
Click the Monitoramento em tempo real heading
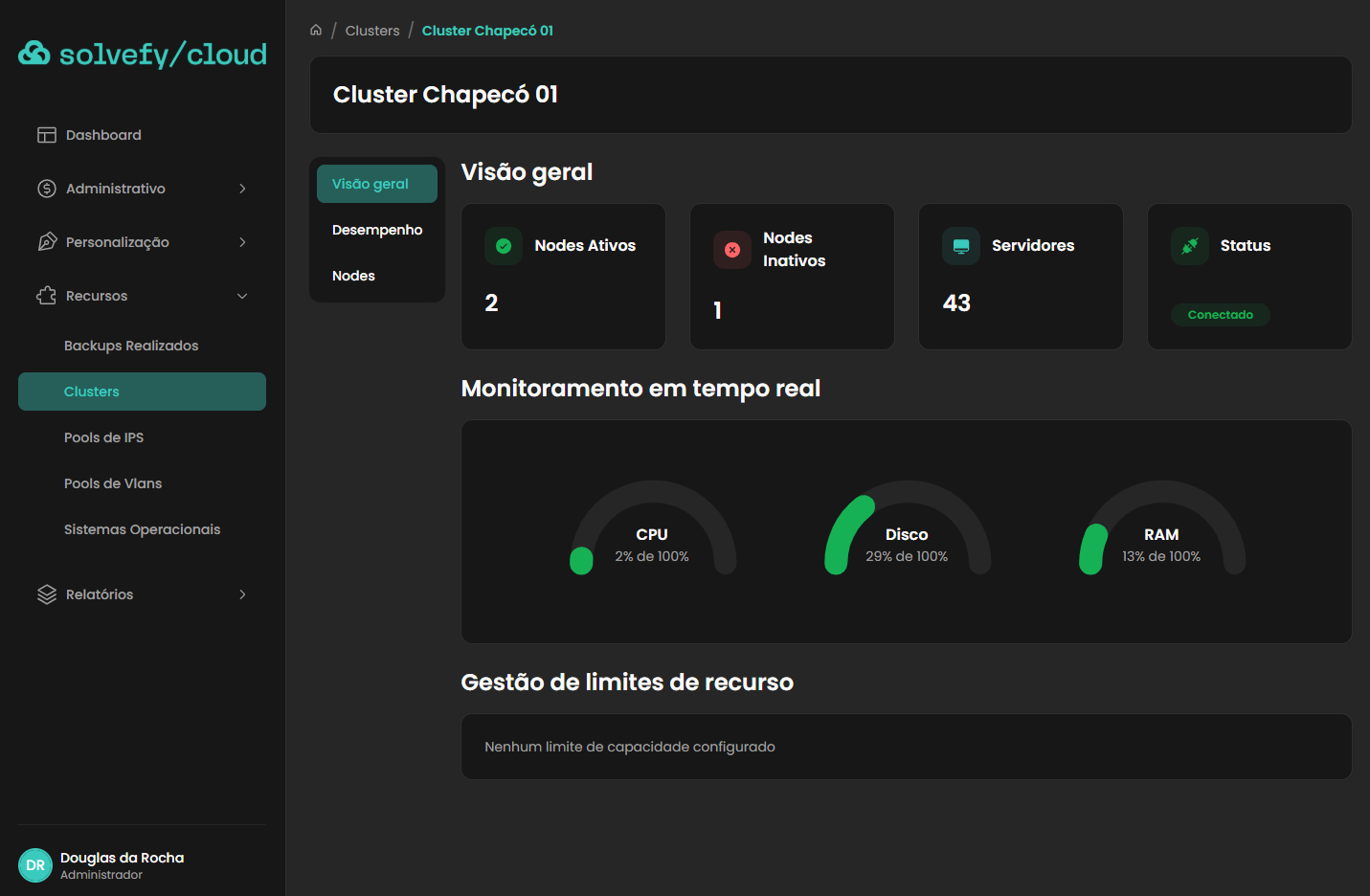pos(640,389)
